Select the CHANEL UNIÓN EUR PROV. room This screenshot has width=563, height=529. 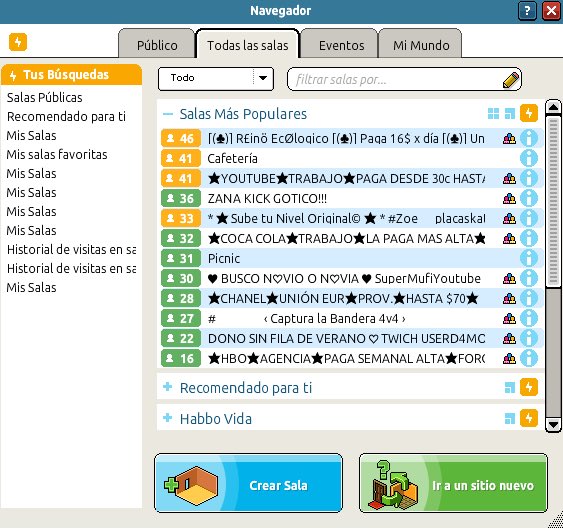[x=352, y=298]
